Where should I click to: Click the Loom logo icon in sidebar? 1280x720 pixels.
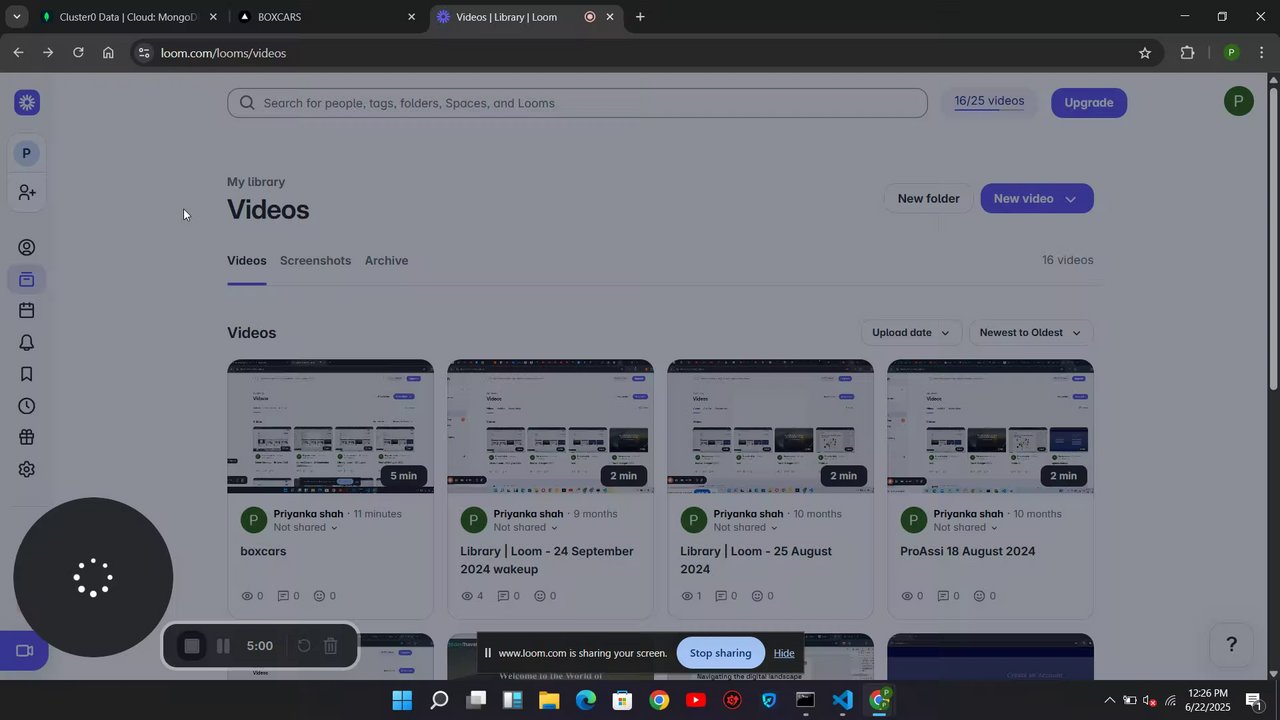pyautogui.click(x=27, y=103)
